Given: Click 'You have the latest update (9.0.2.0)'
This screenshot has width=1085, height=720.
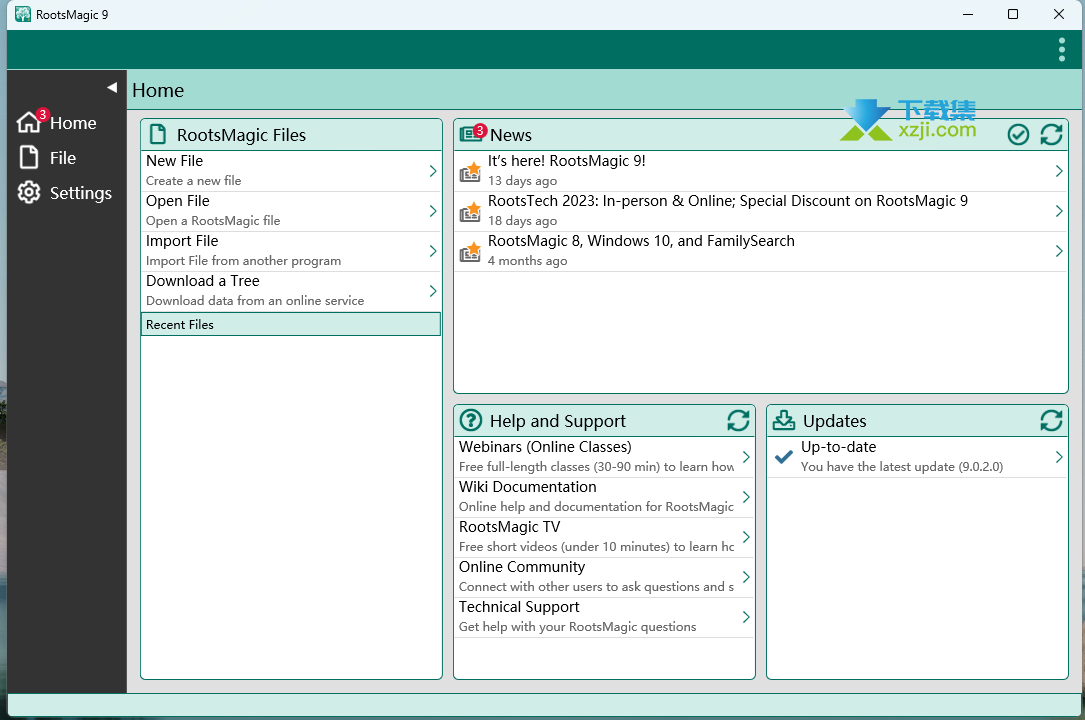Looking at the screenshot, I should pyautogui.click(x=902, y=468).
